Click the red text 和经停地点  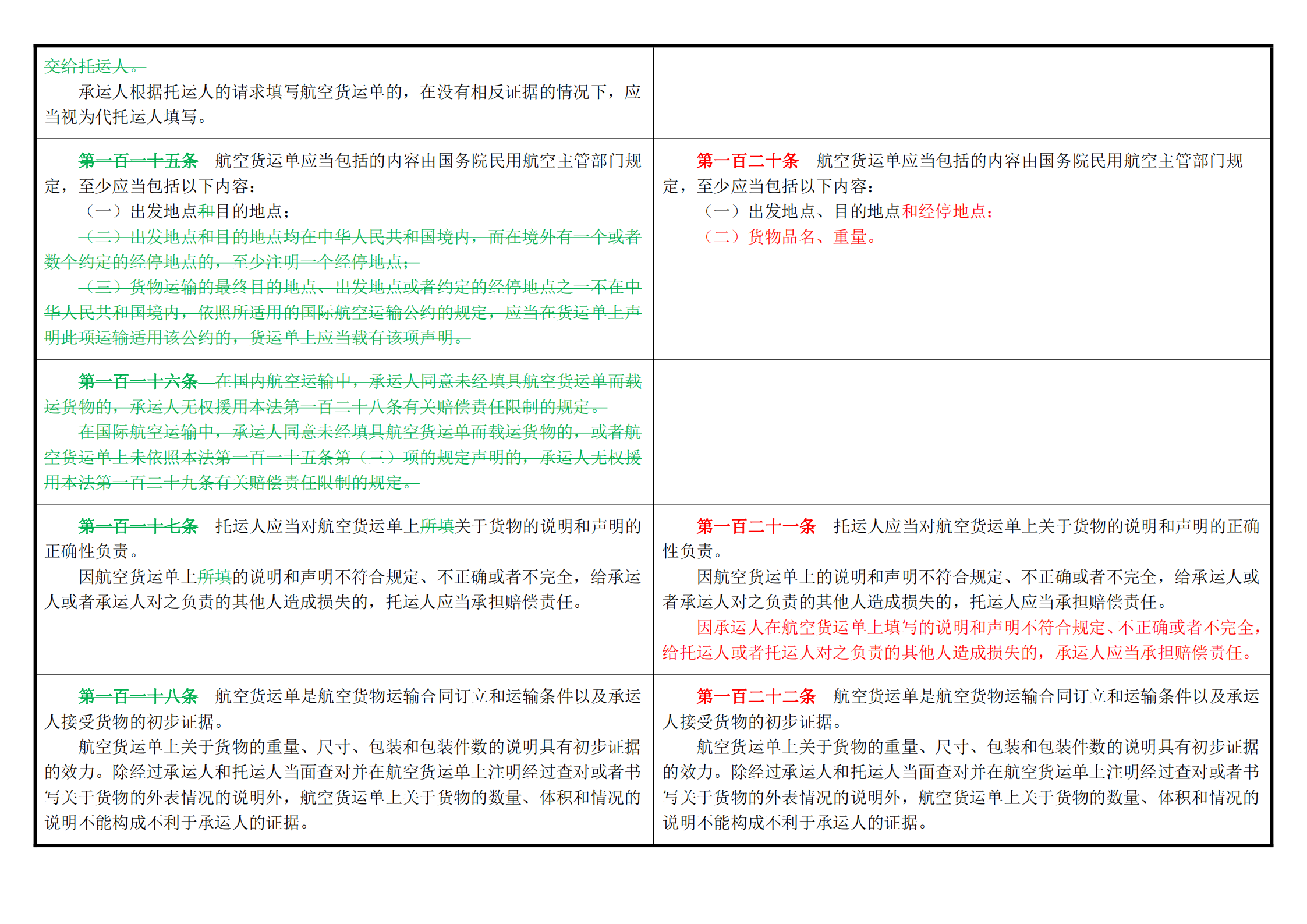click(x=944, y=211)
